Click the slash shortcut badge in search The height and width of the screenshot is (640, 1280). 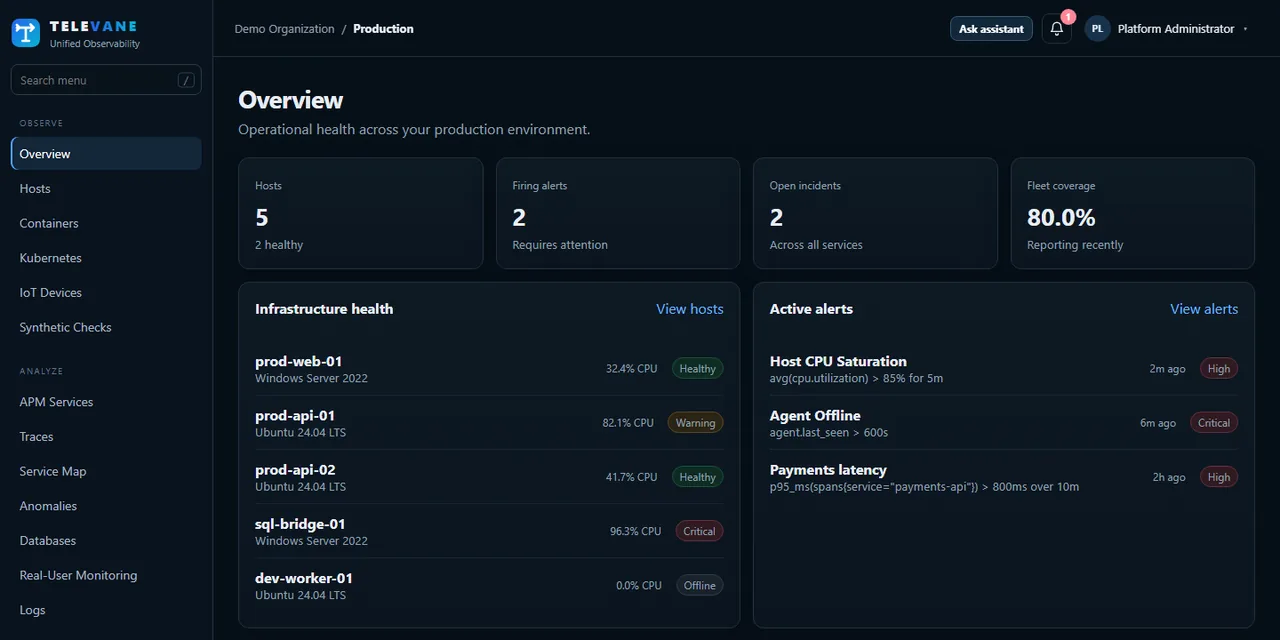(x=186, y=80)
